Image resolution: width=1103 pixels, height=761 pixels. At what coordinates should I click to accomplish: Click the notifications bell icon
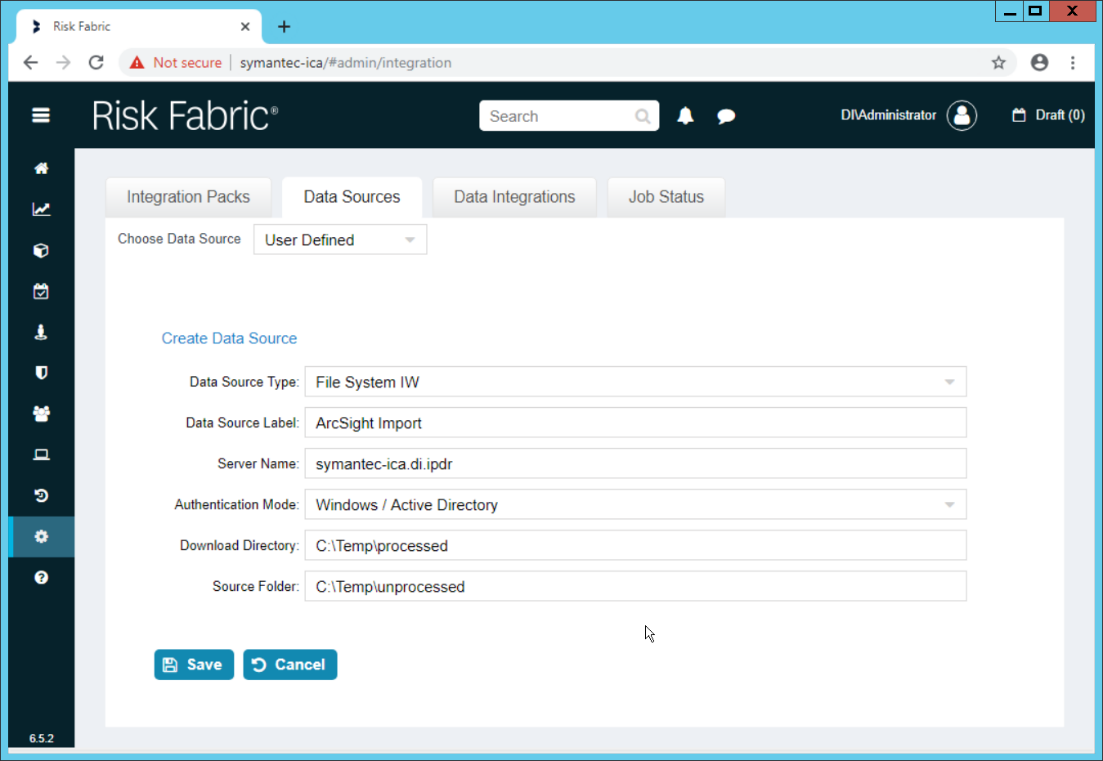pos(685,116)
